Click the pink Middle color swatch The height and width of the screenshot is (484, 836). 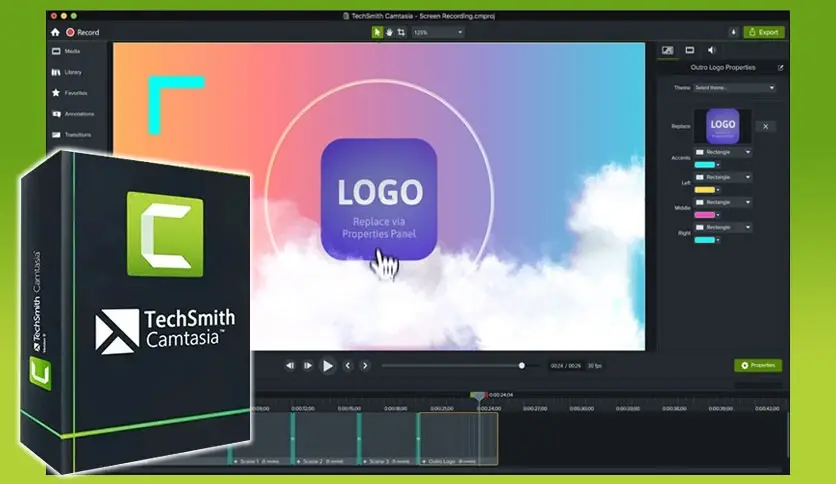705,214
